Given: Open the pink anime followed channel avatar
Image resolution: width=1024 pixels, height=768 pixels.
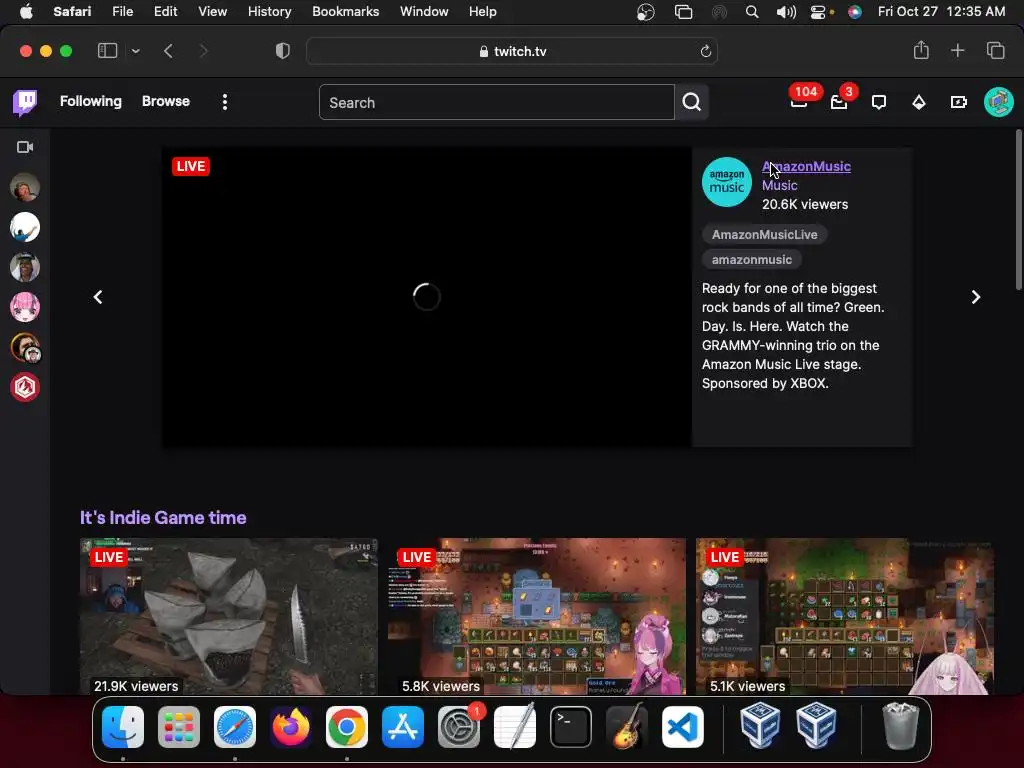Looking at the screenshot, I should (x=25, y=307).
